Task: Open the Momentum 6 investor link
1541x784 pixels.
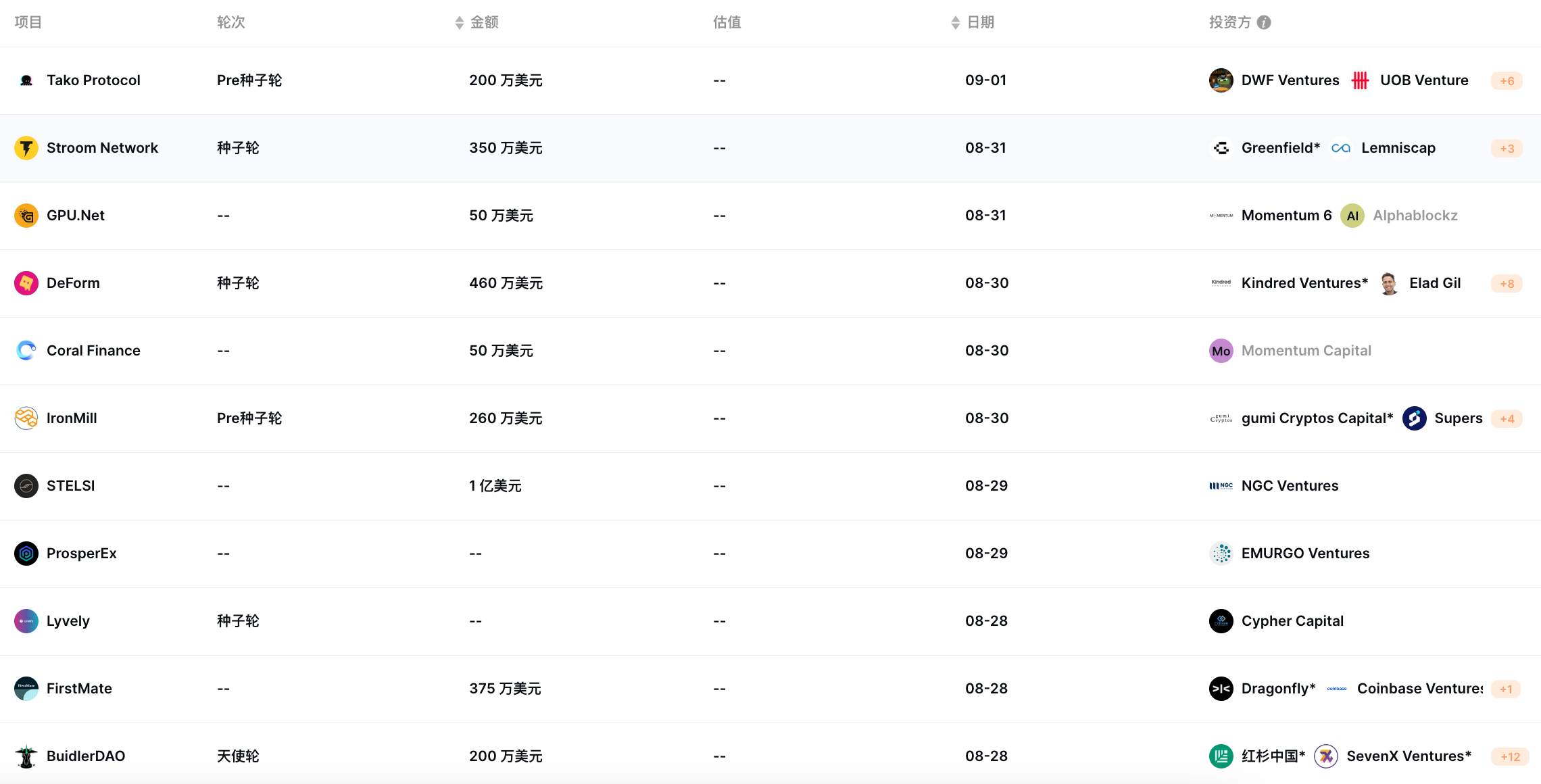Action: point(1286,216)
